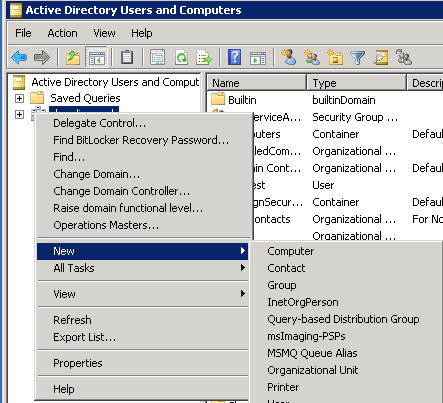Image resolution: width=443 pixels, height=403 pixels.
Task: Select Help in the context menu
Action: tap(143, 389)
